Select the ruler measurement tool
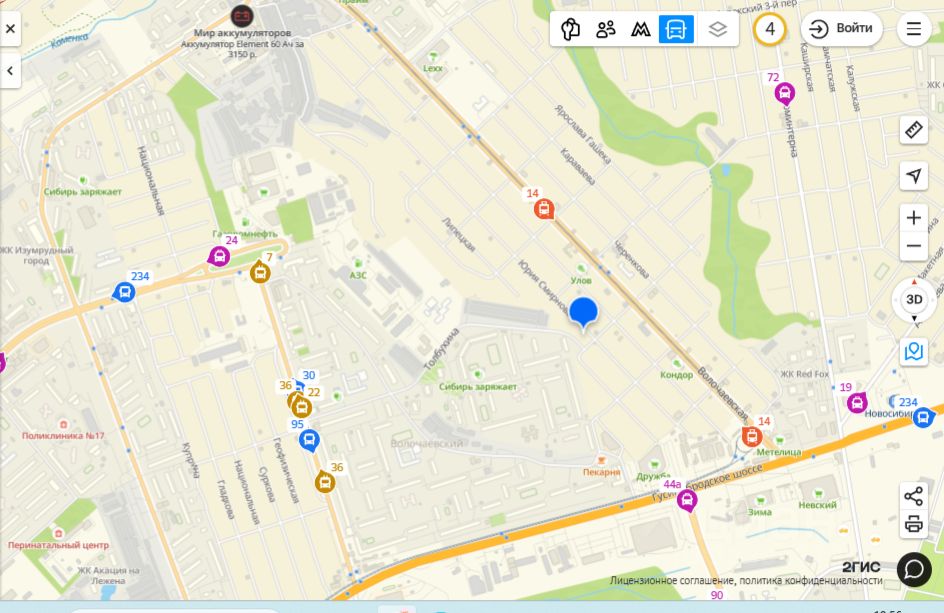944x613 pixels. click(914, 129)
